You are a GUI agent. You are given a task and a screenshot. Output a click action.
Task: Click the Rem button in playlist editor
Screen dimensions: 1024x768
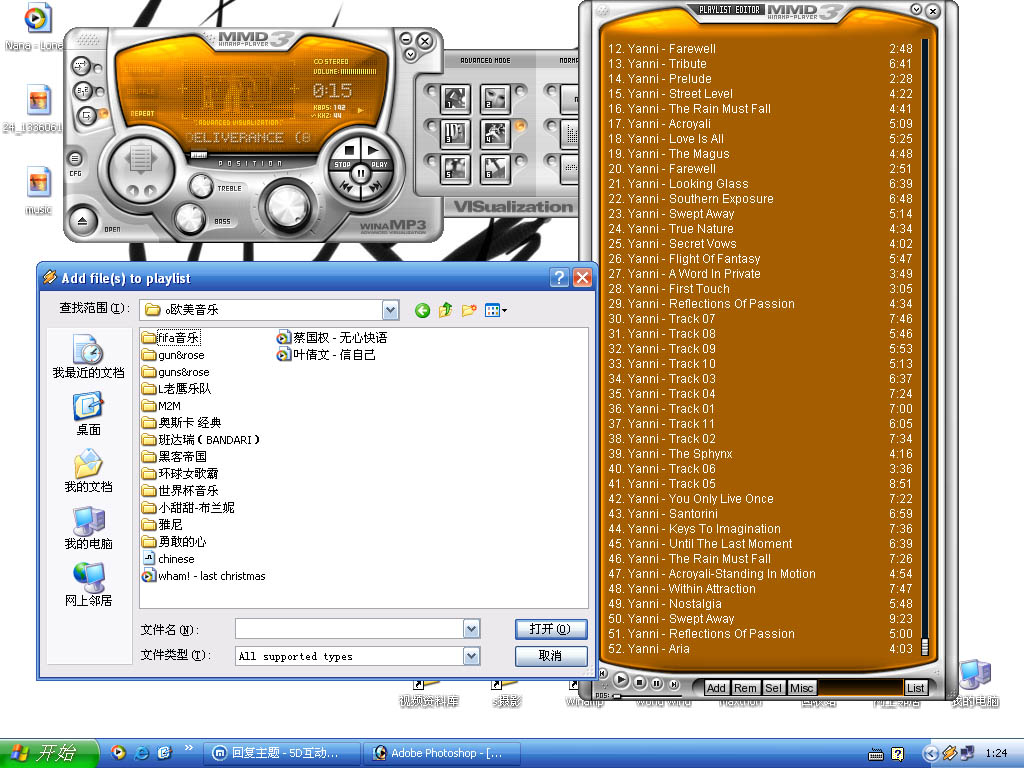pyautogui.click(x=745, y=688)
